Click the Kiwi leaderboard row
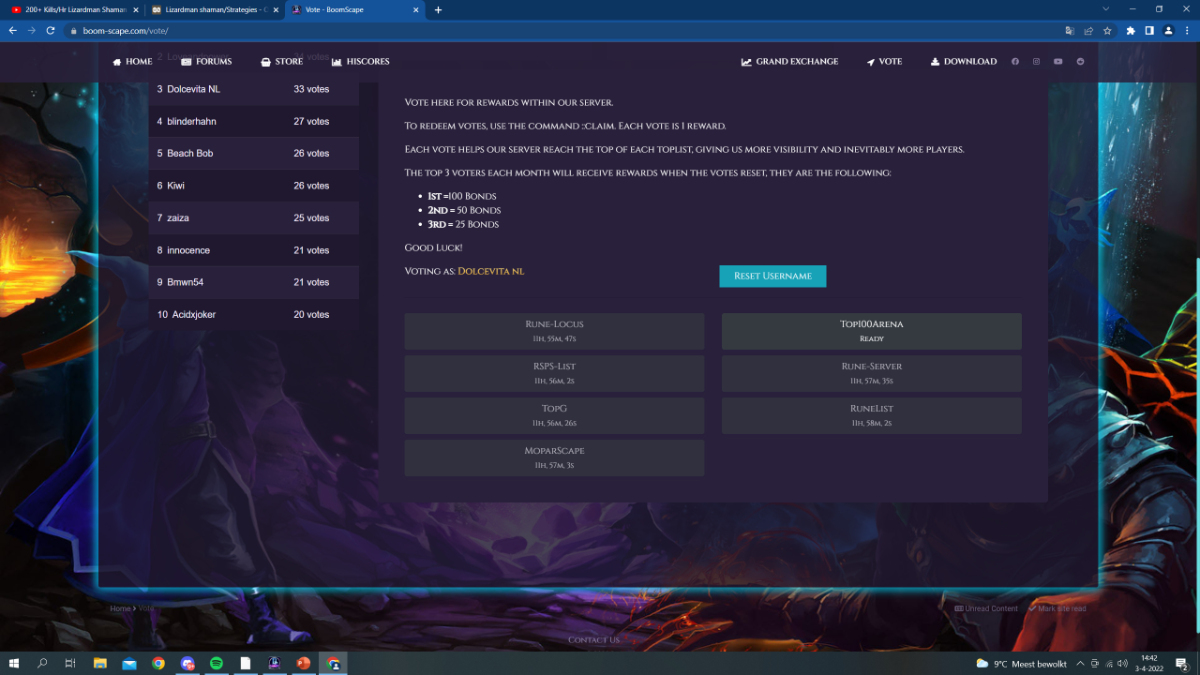 254,186
